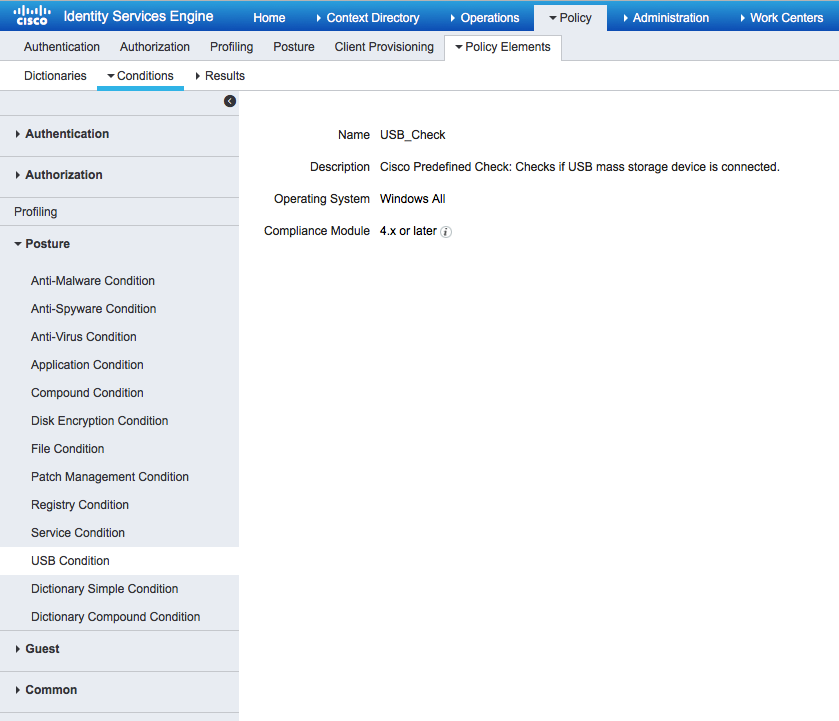Click the Identity Services Engine title

(x=138, y=17)
